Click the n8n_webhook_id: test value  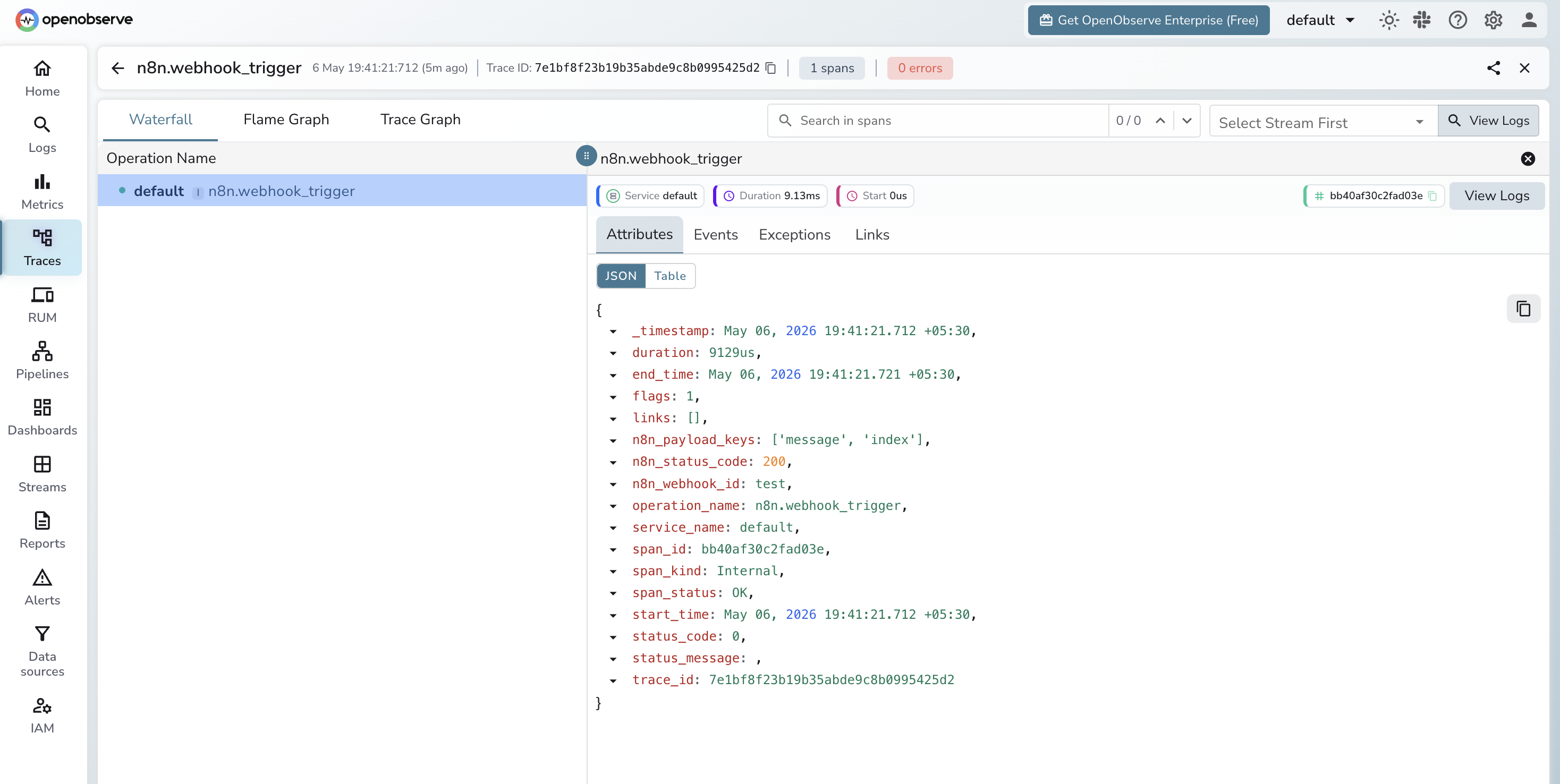[x=770, y=484]
